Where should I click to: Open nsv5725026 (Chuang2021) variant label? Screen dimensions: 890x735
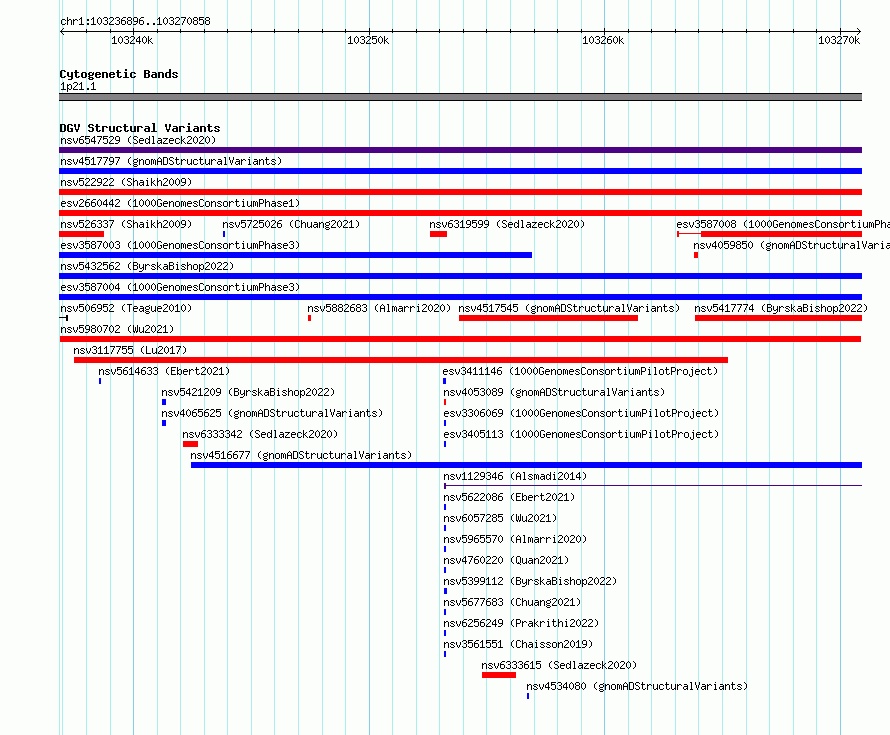pyautogui.click(x=291, y=224)
